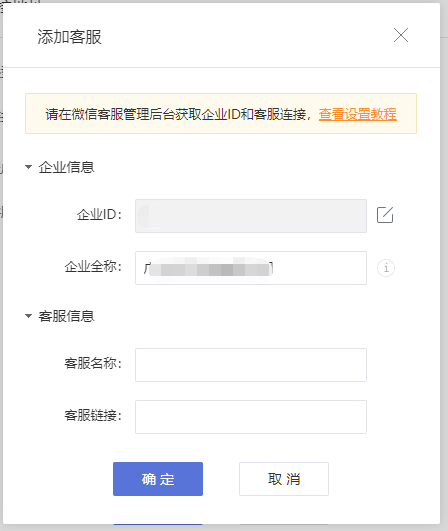Click the 客服链接: field label
The height and width of the screenshot is (531, 448).
tap(93, 415)
